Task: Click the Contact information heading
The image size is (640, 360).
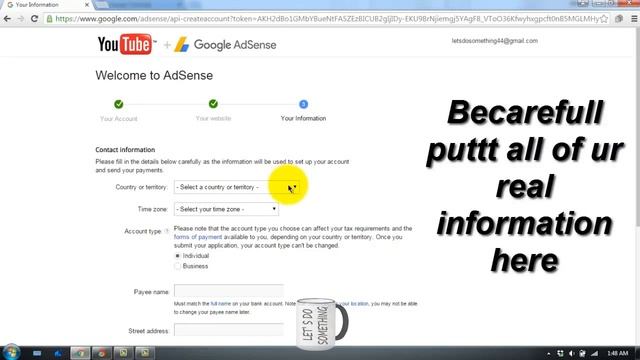Action: 125,150
